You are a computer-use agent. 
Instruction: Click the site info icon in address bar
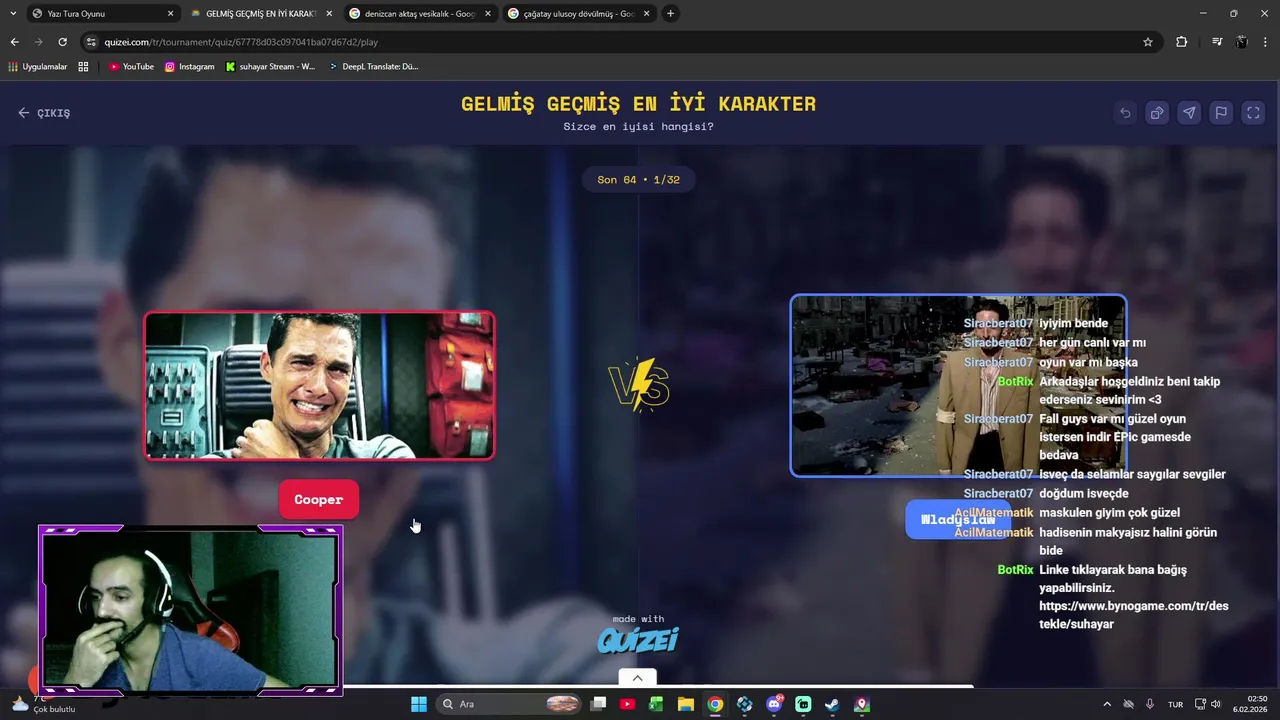91,42
